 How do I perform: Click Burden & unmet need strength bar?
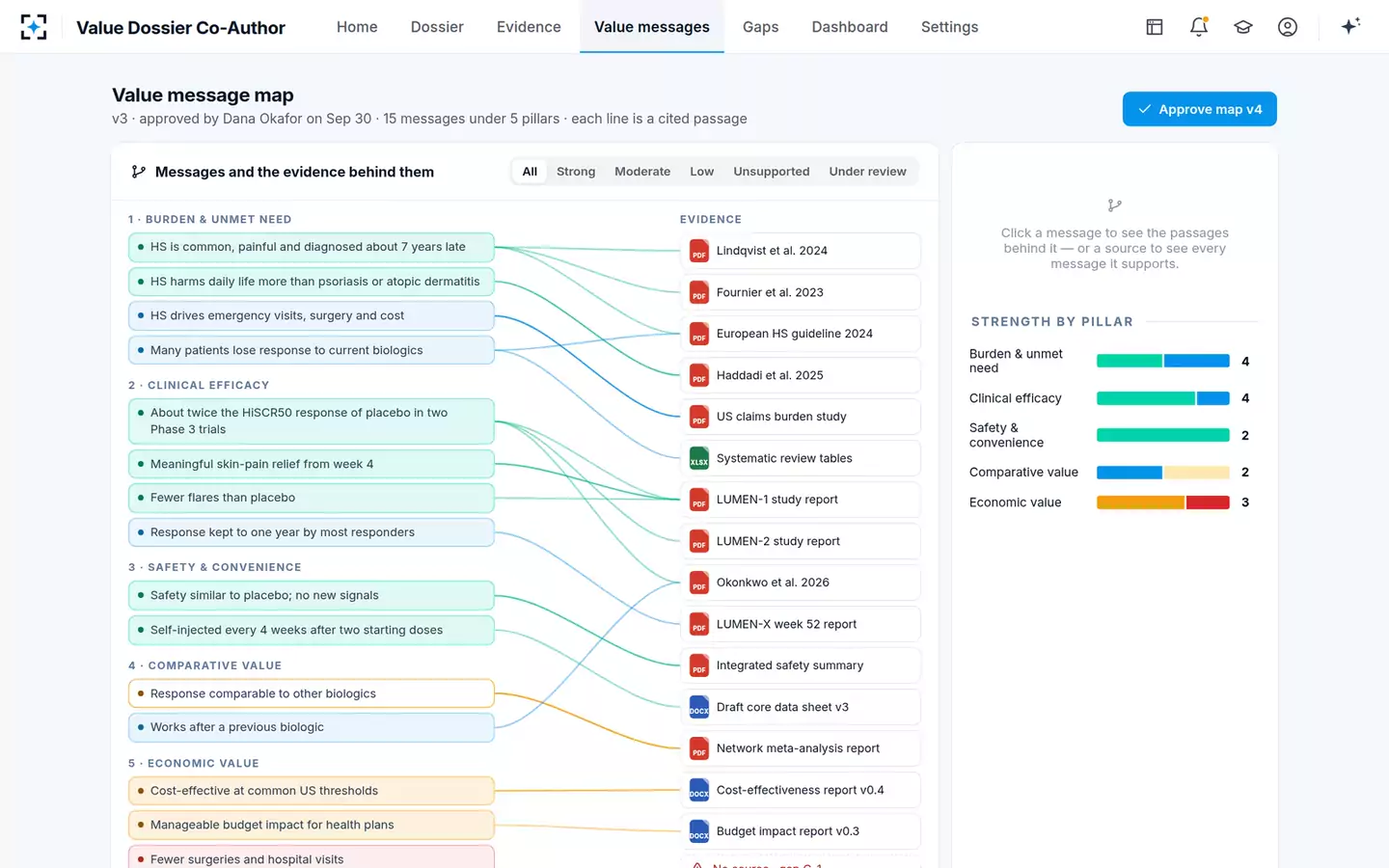click(1163, 361)
